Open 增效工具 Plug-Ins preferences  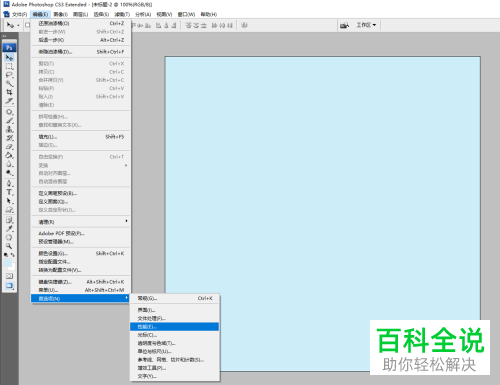pos(175,368)
